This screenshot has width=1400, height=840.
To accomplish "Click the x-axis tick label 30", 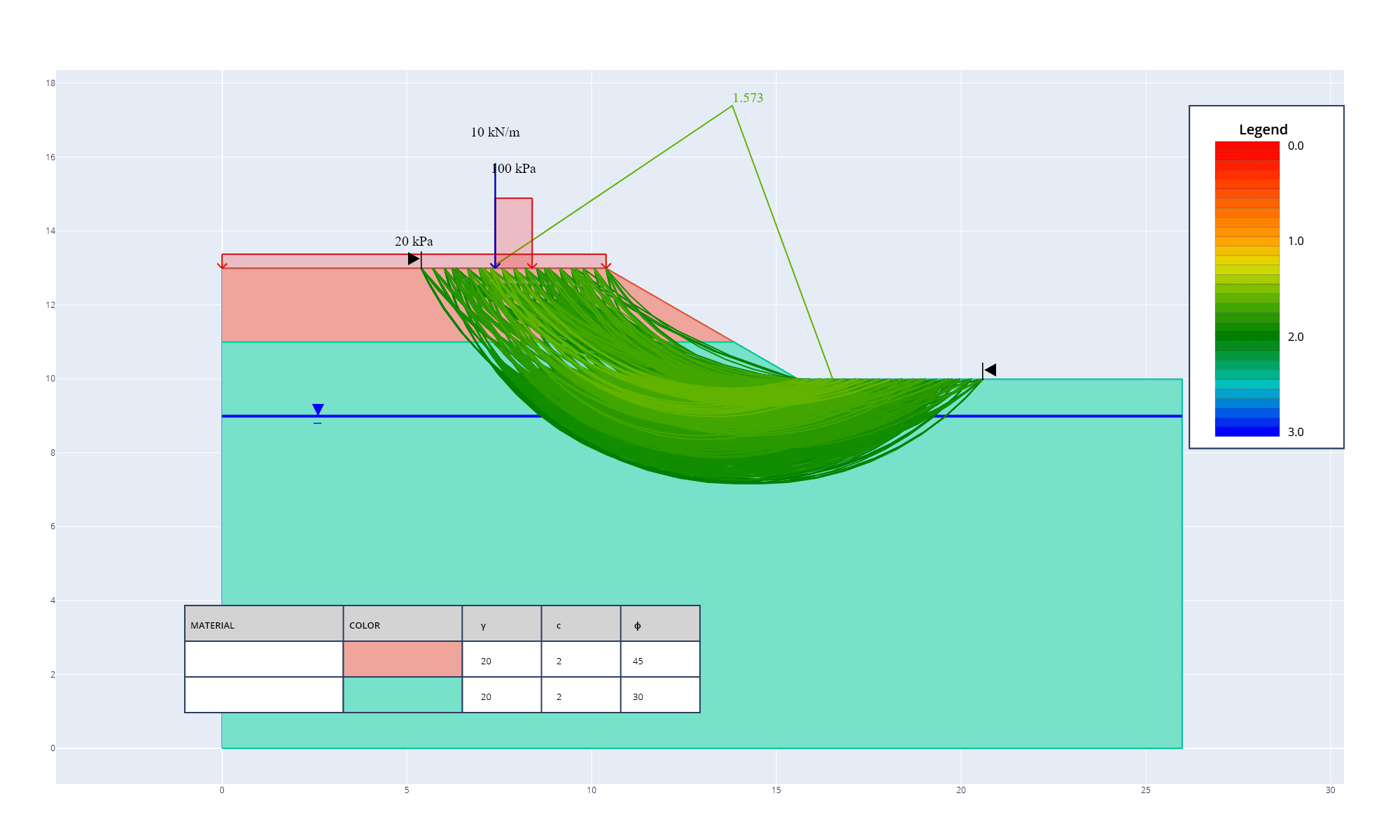I will pyautogui.click(x=1330, y=790).
